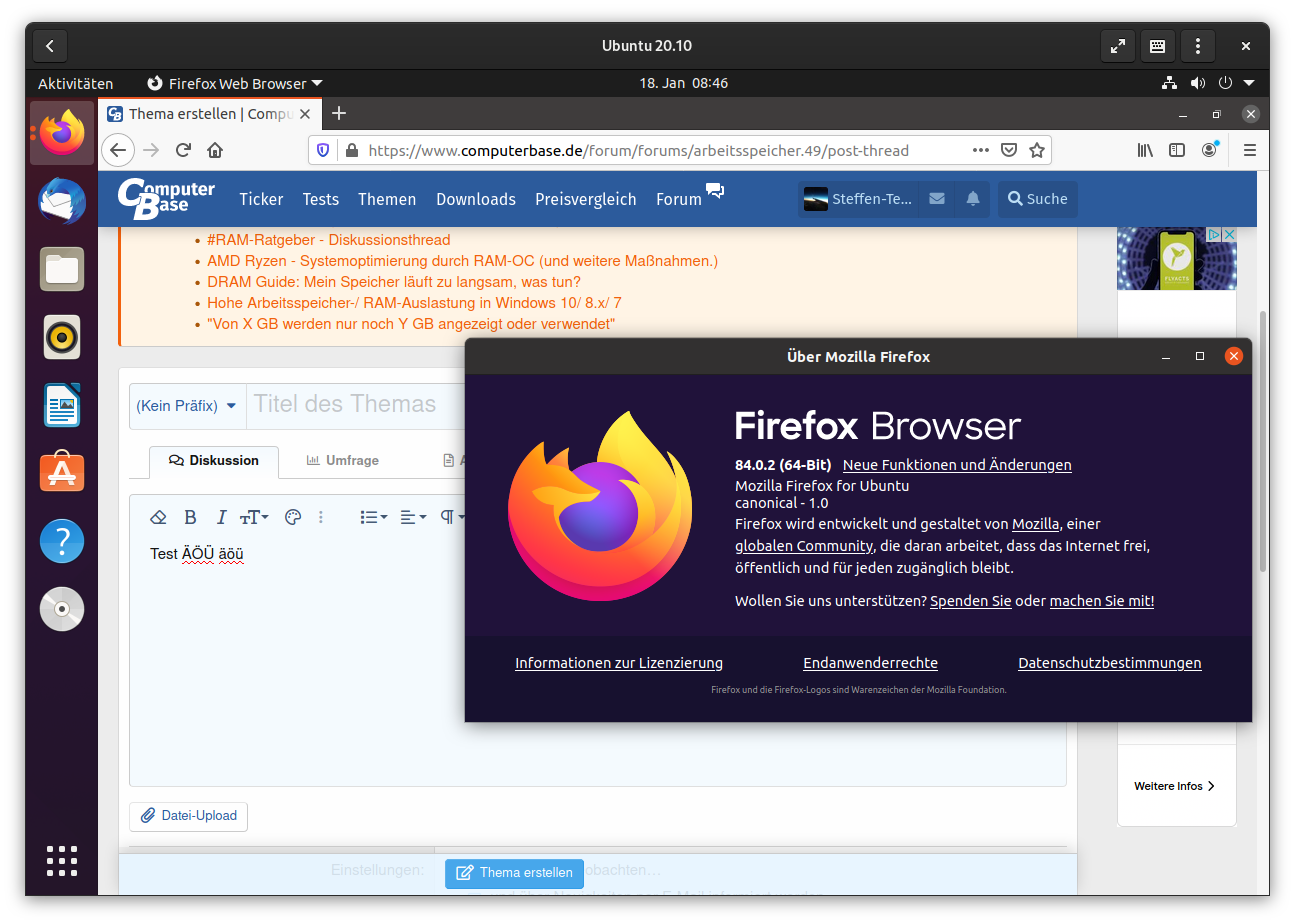The image size is (1295, 924).
Task: Click the Aktivitäten overview button
Action: point(75,84)
